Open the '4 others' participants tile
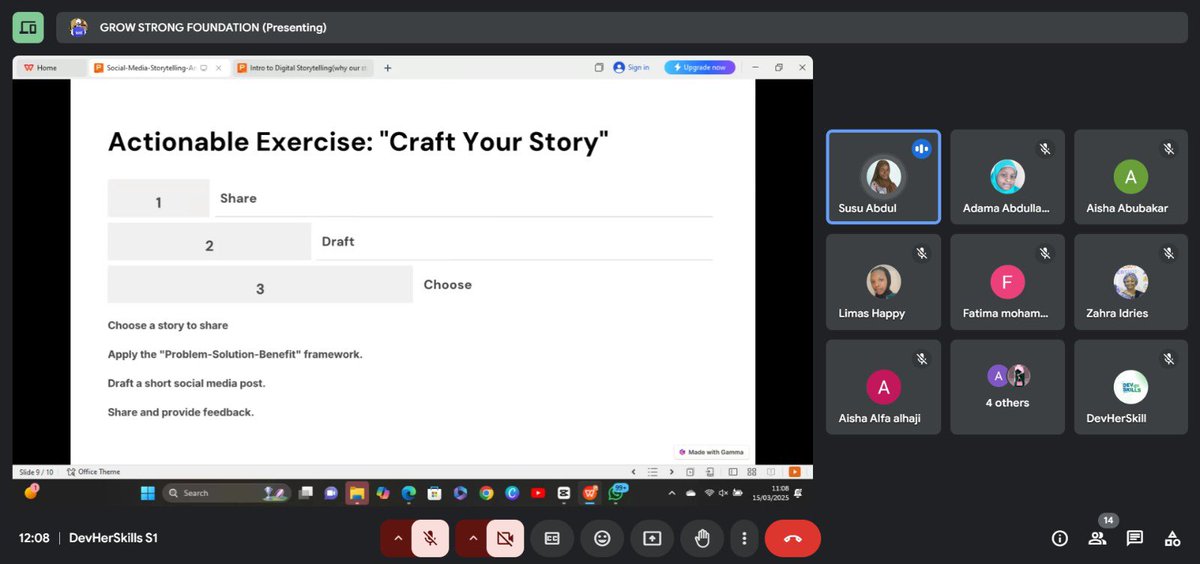The image size is (1200, 564). click(x=1007, y=387)
